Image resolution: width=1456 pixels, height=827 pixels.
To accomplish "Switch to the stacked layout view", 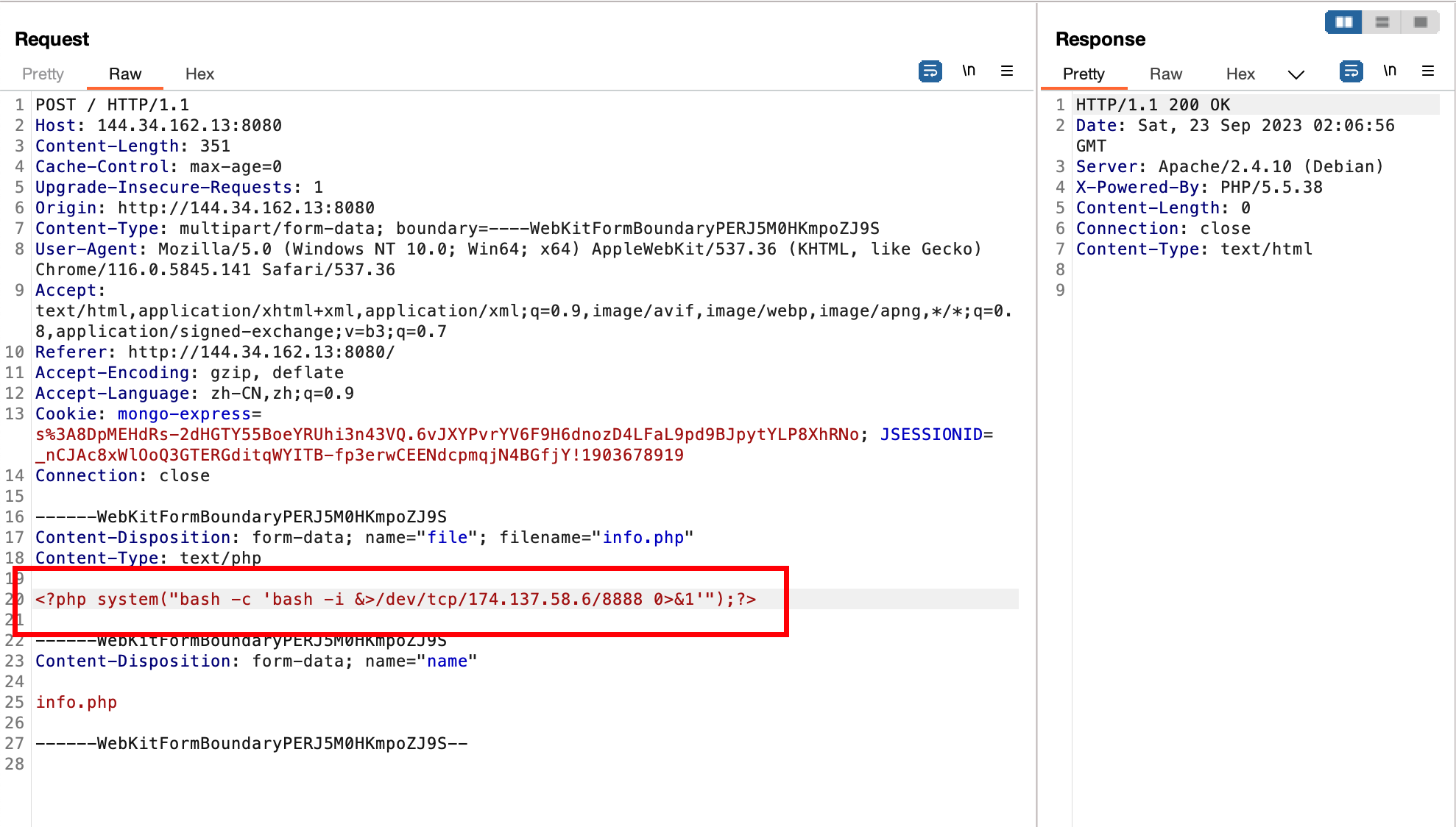I will (x=1382, y=22).
